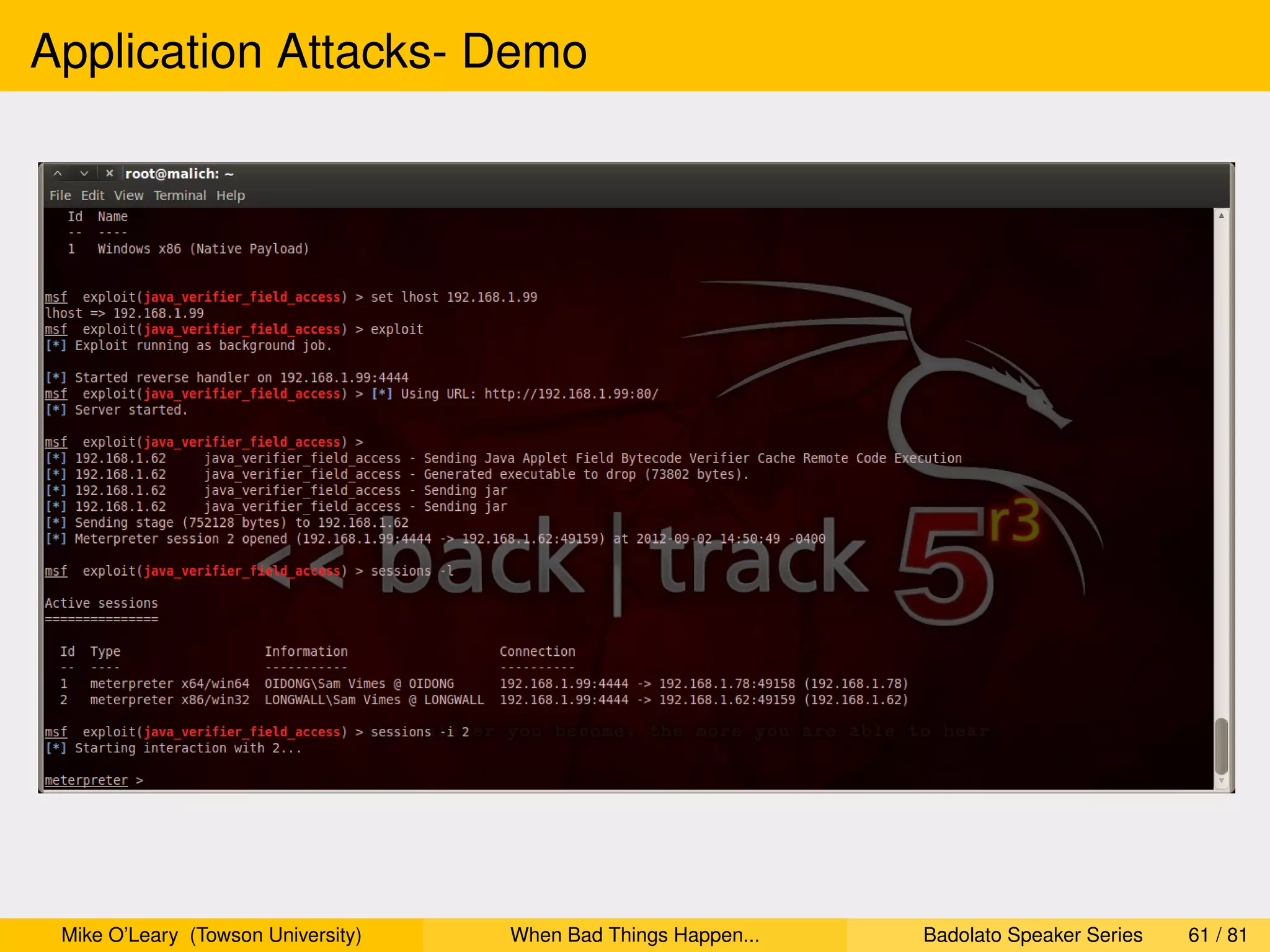Click the final 'meterpreter >' prompt
The width and height of the screenshot is (1270, 952).
click(94, 780)
